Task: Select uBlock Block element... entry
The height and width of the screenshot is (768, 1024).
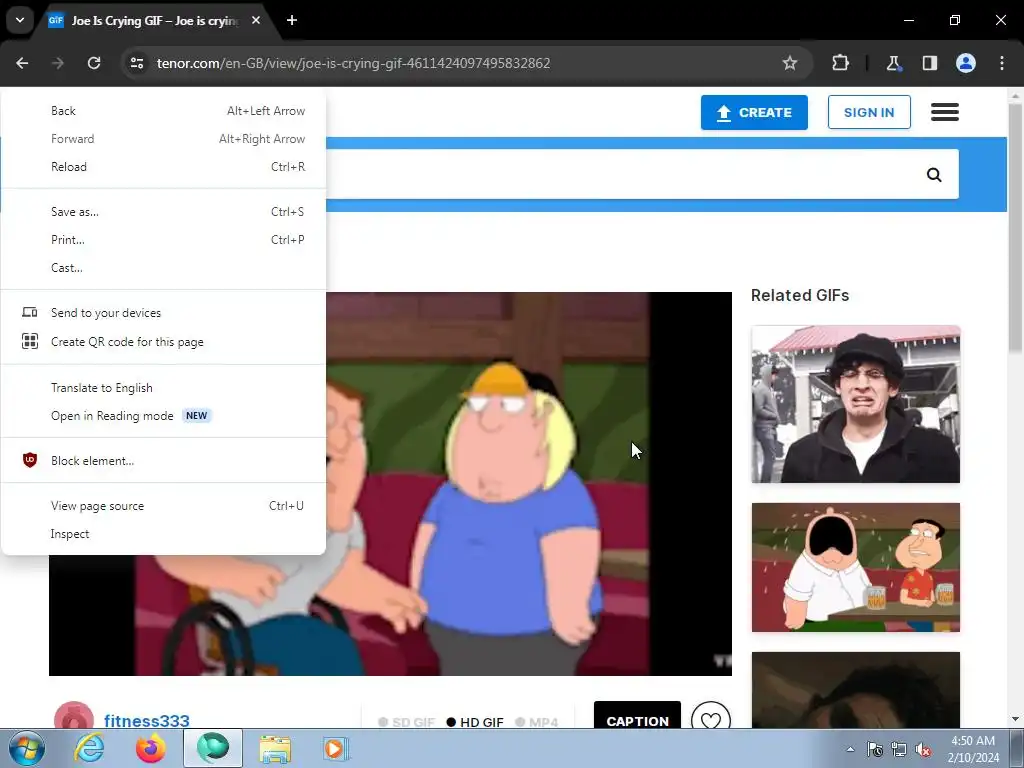Action: pos(163,460)
